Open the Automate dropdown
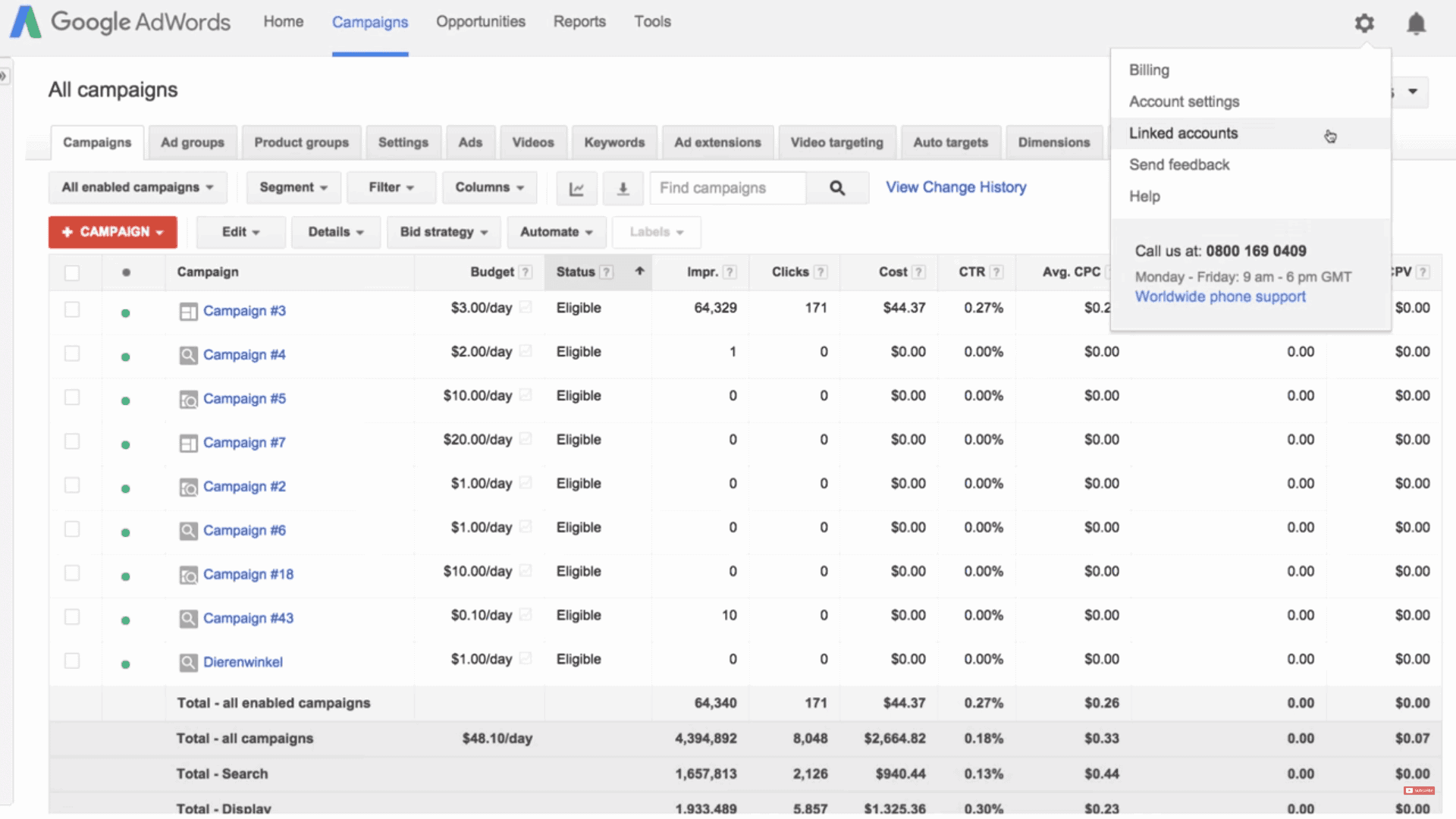 [557, 232]
